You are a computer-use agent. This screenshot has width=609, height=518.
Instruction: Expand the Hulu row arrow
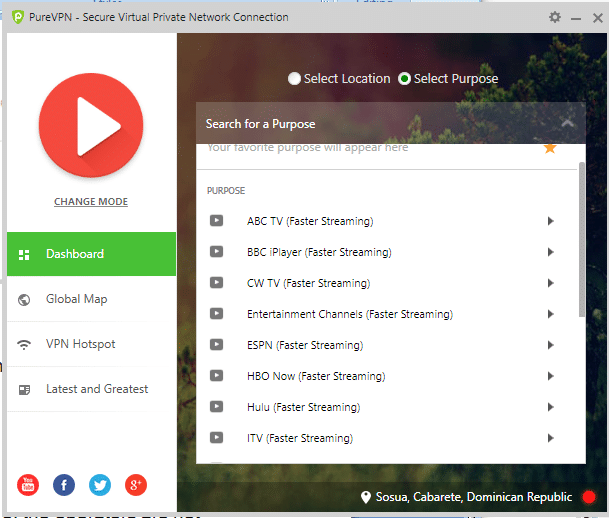point(550,407)
